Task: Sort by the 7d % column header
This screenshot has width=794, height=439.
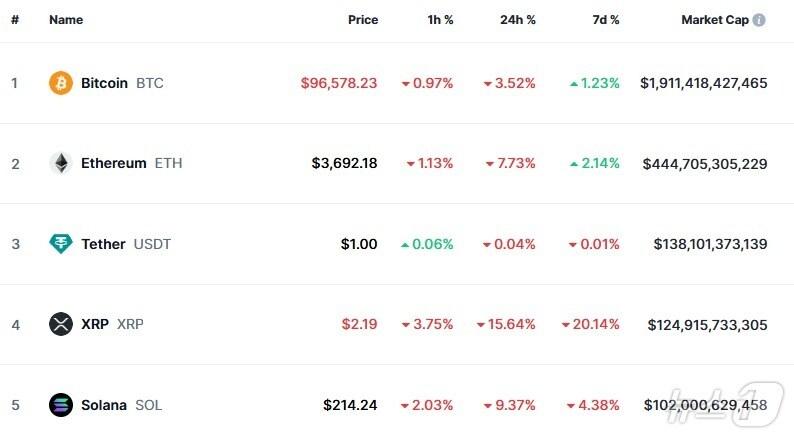Action: coord(603,20)
